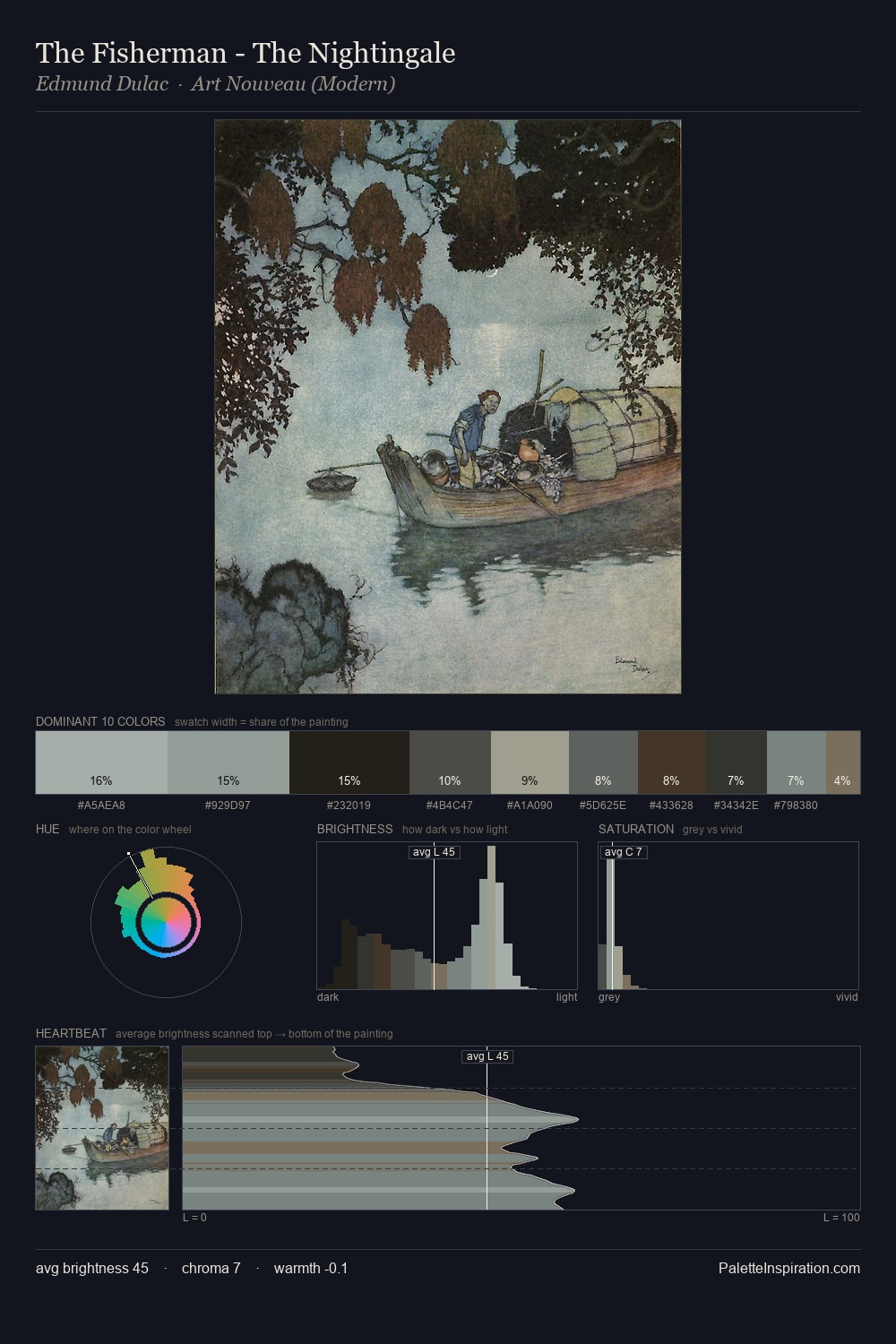
Task: Click the hex code '#798380' text
Action: click(x=796, y=806)
